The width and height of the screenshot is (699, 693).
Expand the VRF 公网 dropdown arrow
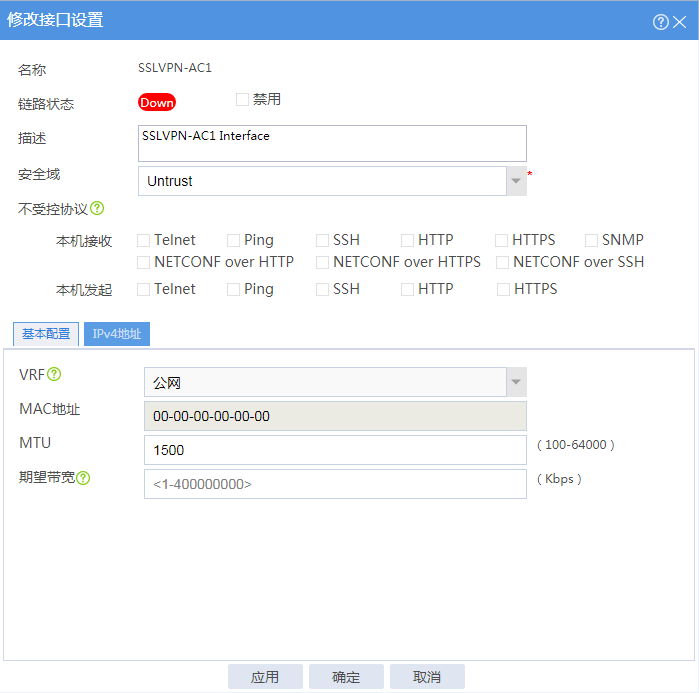[x=516, y=382]
